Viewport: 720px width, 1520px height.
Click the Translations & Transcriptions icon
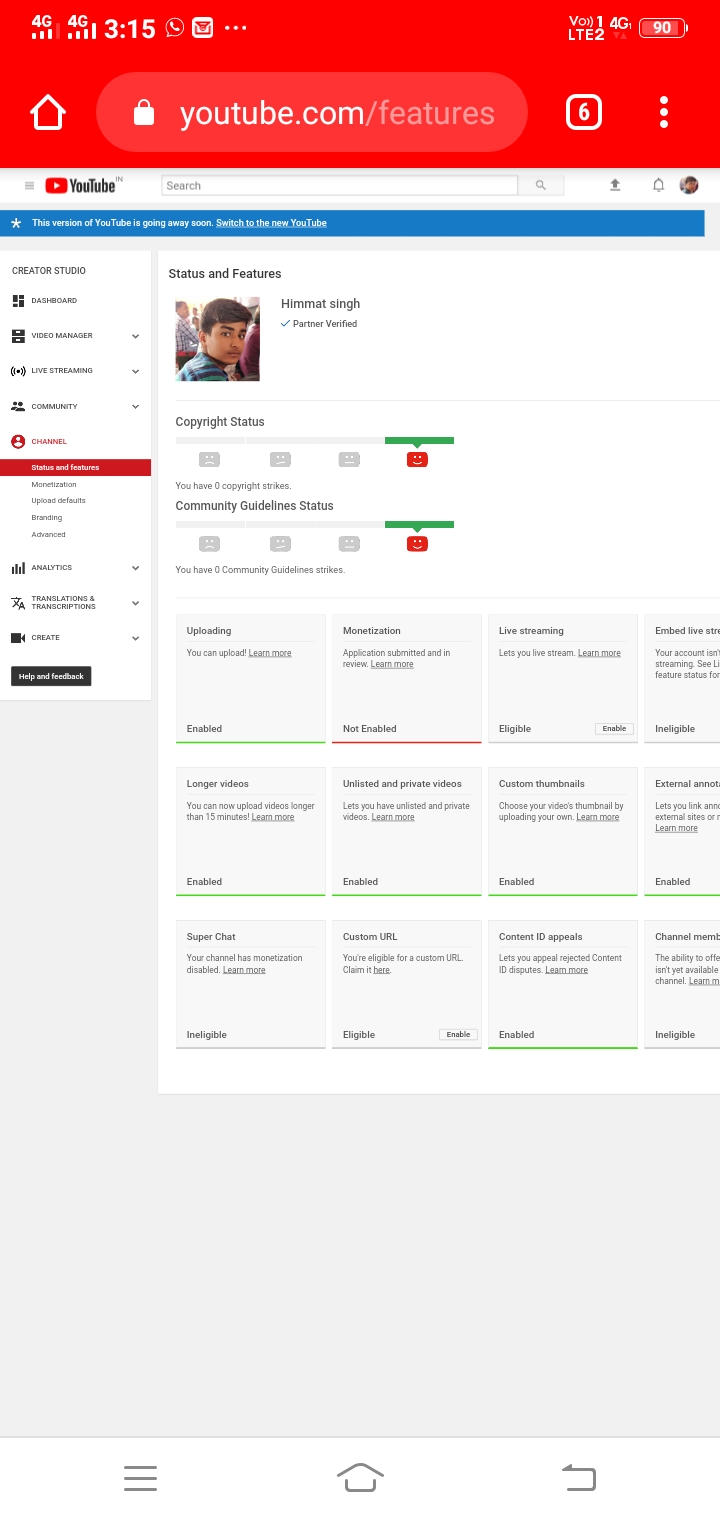point(18,603)
